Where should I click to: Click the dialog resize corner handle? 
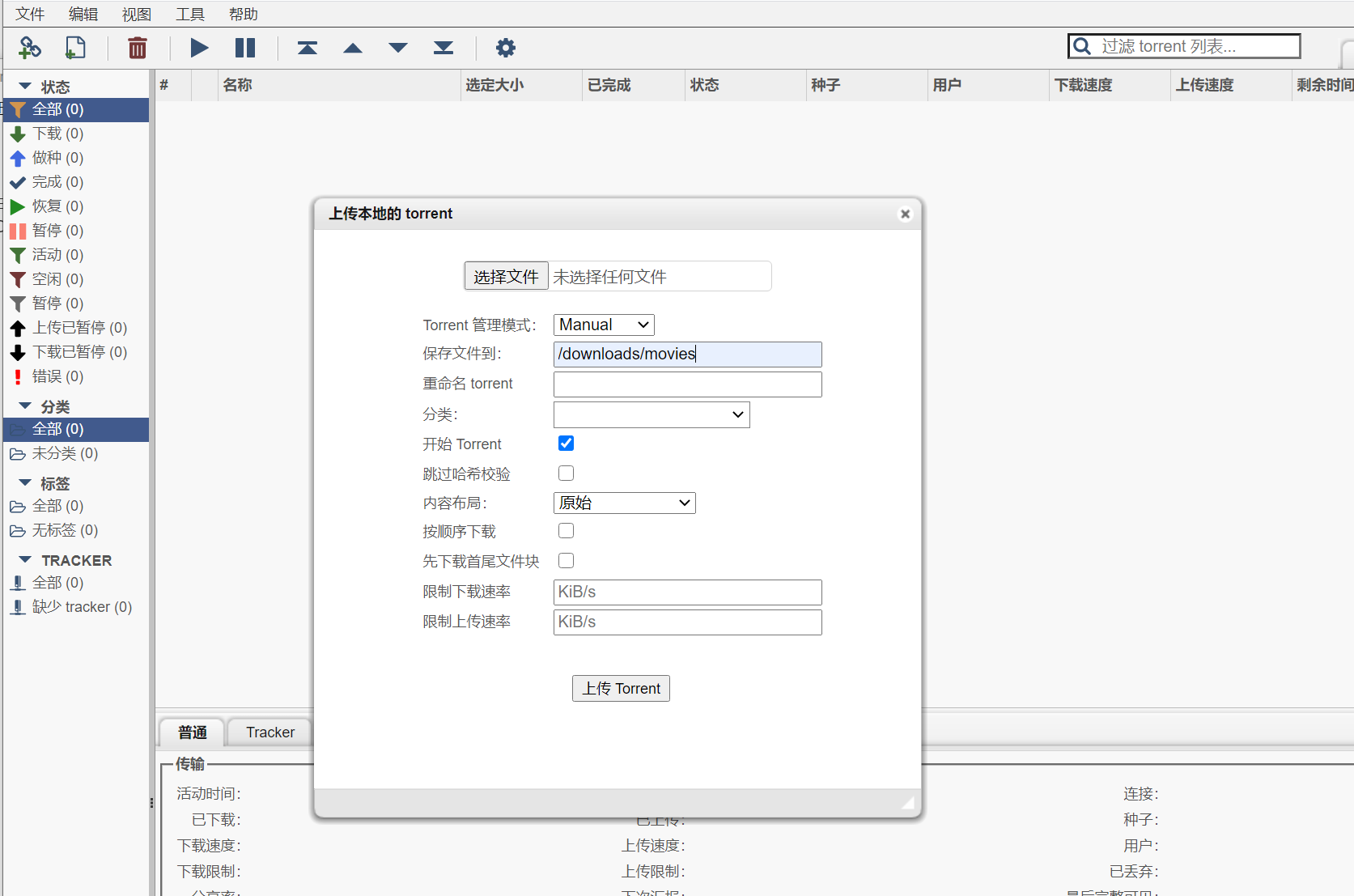point(908,803)
